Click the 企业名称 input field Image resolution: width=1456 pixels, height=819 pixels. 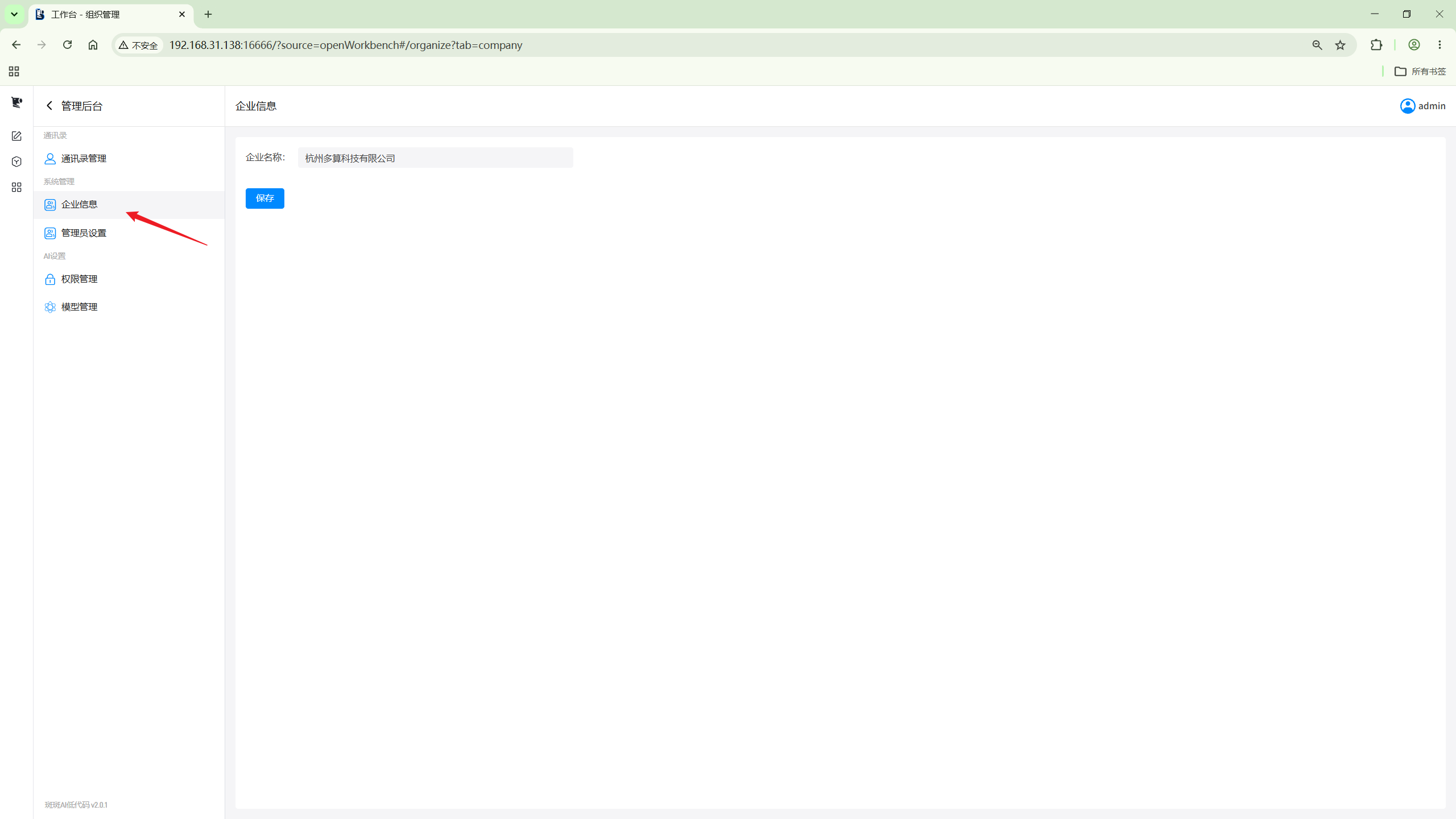pos(436,158)
